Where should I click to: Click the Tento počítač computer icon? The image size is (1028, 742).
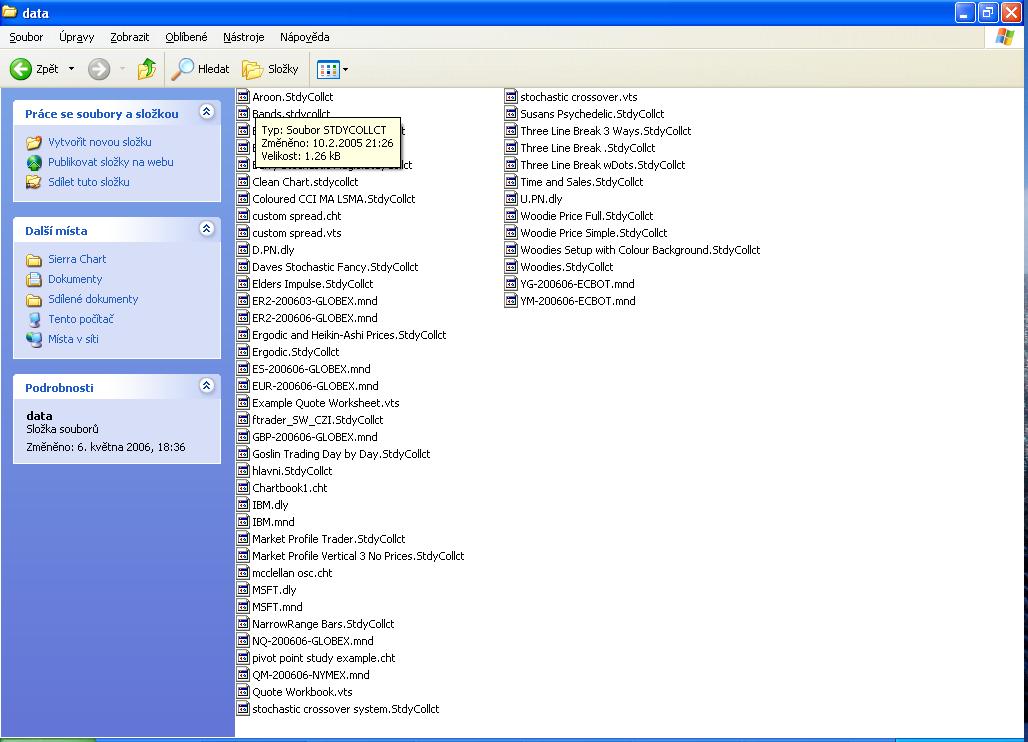pyautogui.click(x=34, y=319)
